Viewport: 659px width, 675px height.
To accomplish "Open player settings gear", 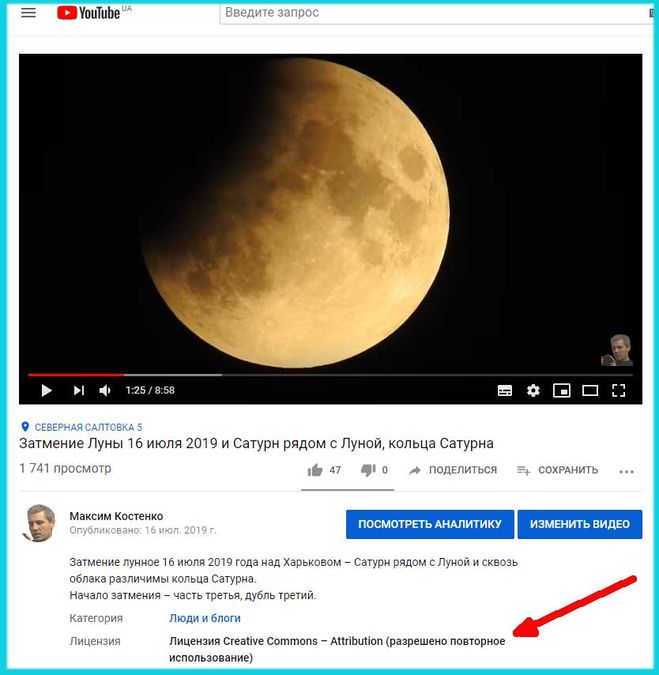I will (533, 390).
